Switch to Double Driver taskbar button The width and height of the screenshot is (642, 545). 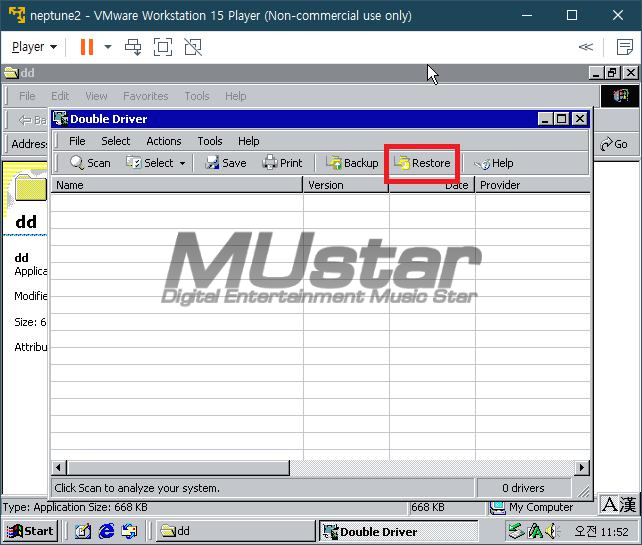click(399, 531)
